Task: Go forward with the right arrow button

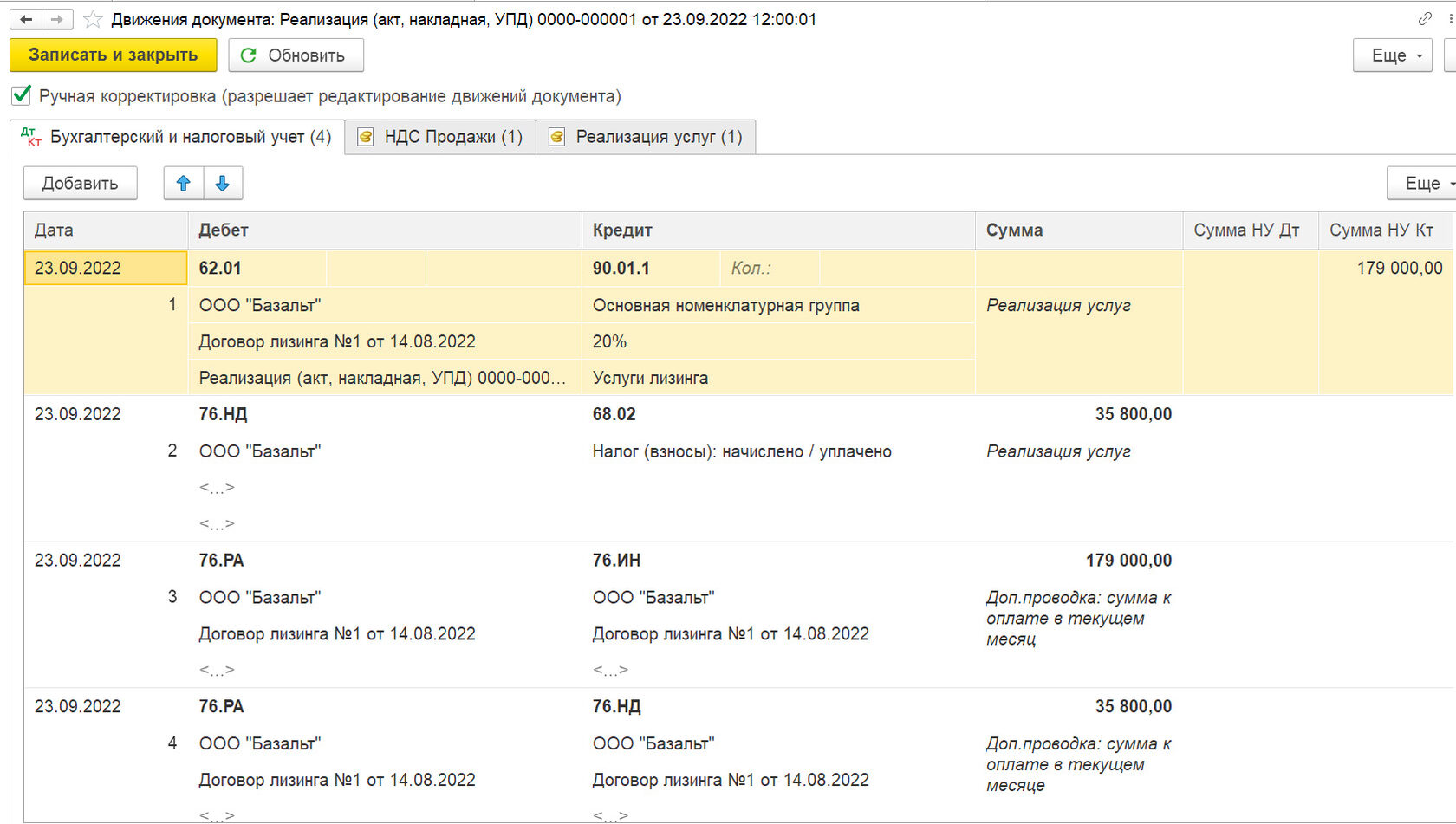Action: click(57, 19)
